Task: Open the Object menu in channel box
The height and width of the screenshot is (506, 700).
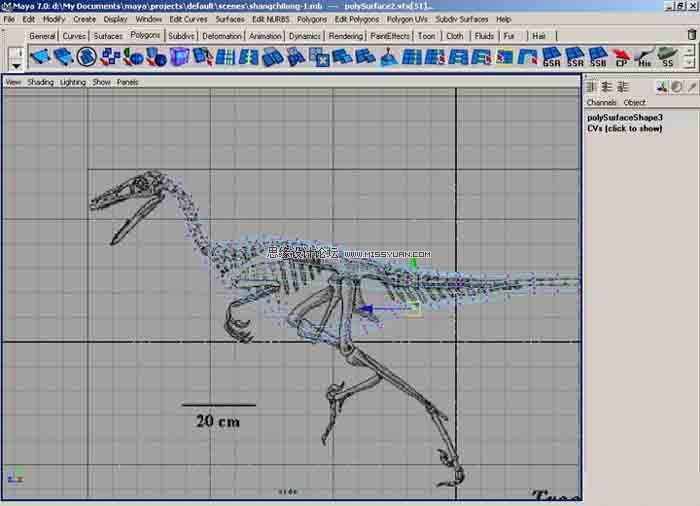Action: pos(635,102)
